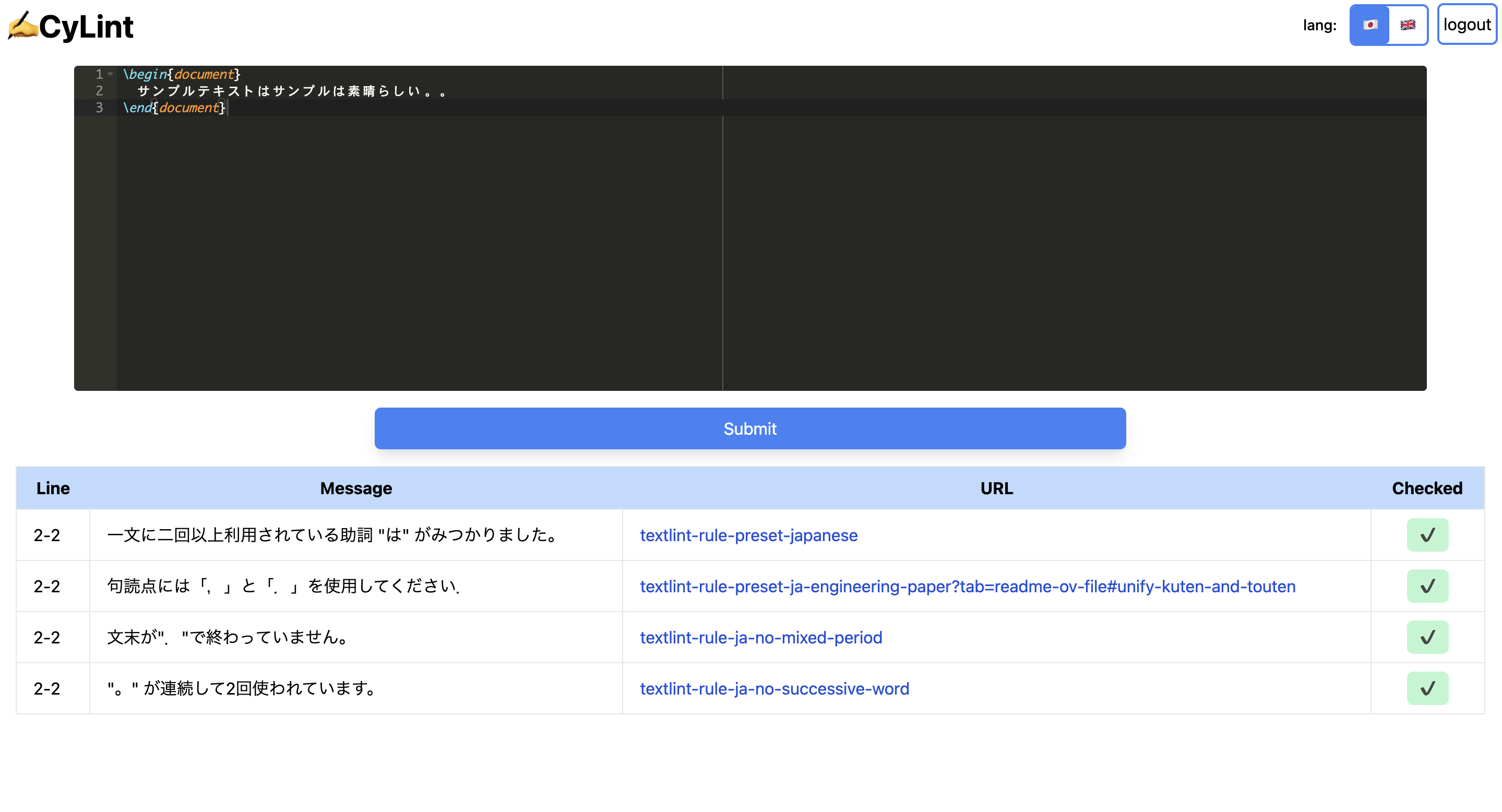
Task: Place cursor in Japanese sample text line
Action: [292, 91]
